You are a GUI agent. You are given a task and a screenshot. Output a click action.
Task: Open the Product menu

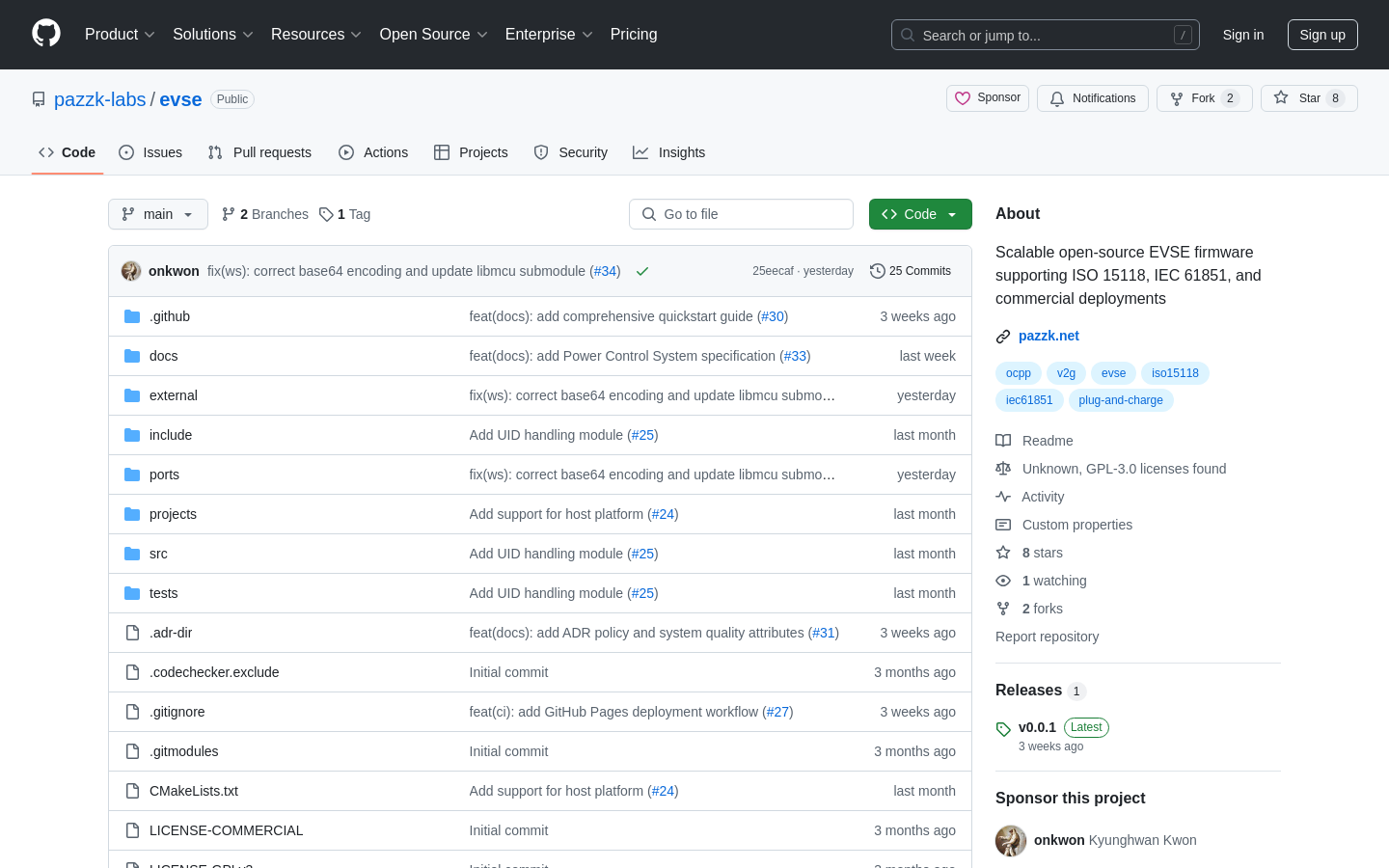tap(120, 35)
